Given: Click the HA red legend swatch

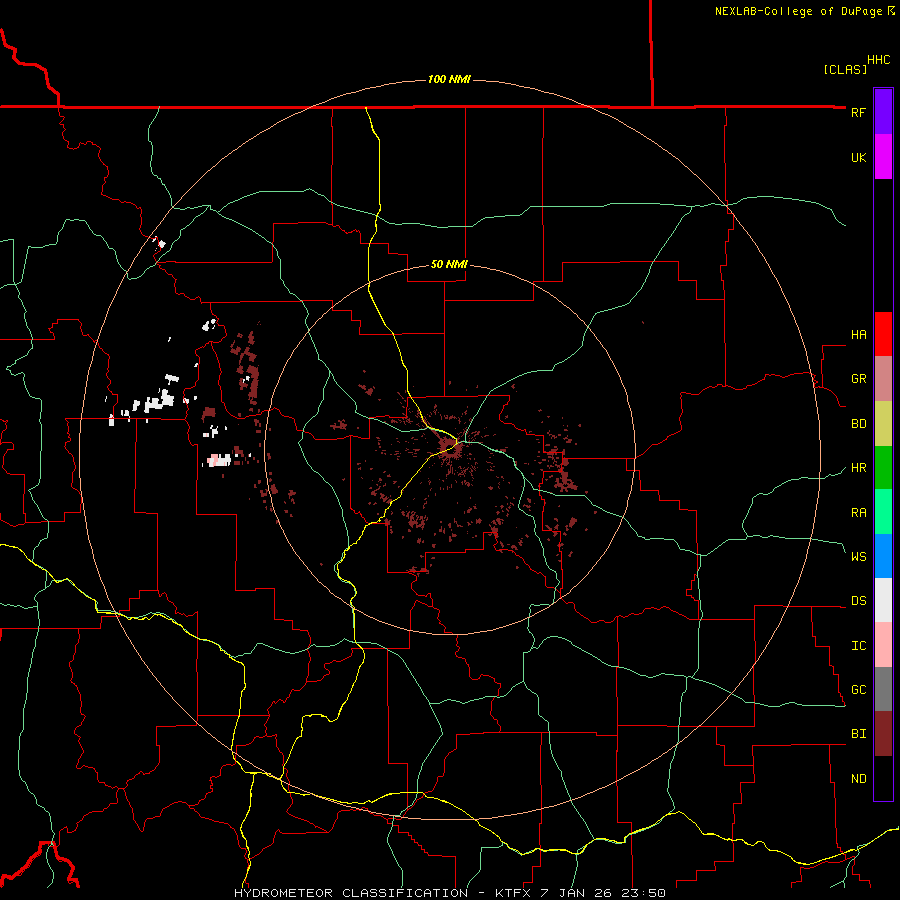Looking at the screenshot, I should click(883, 334).
